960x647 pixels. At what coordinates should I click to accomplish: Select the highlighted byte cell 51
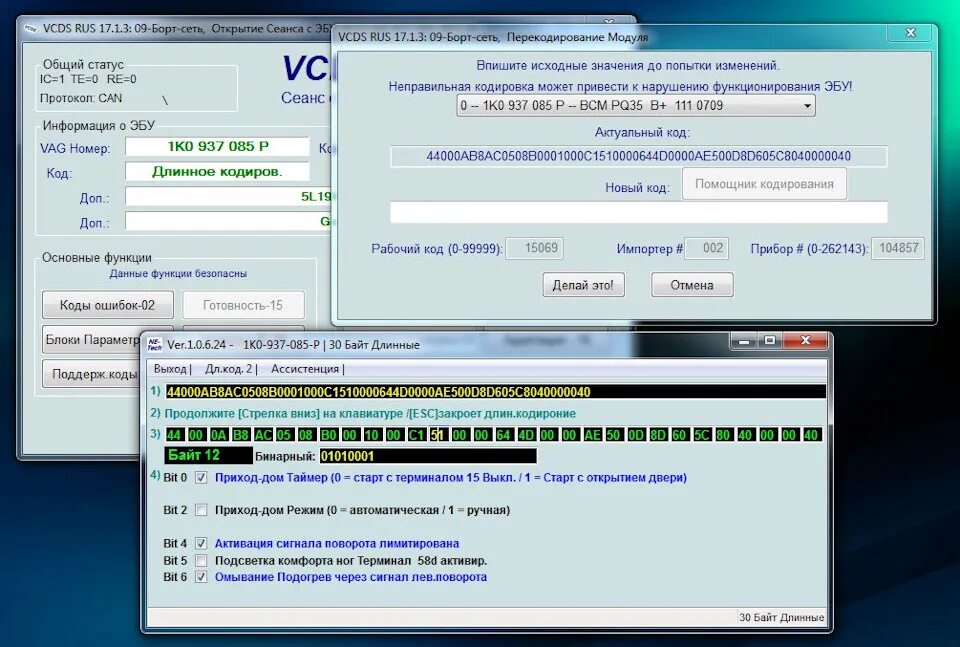[438, 435]
